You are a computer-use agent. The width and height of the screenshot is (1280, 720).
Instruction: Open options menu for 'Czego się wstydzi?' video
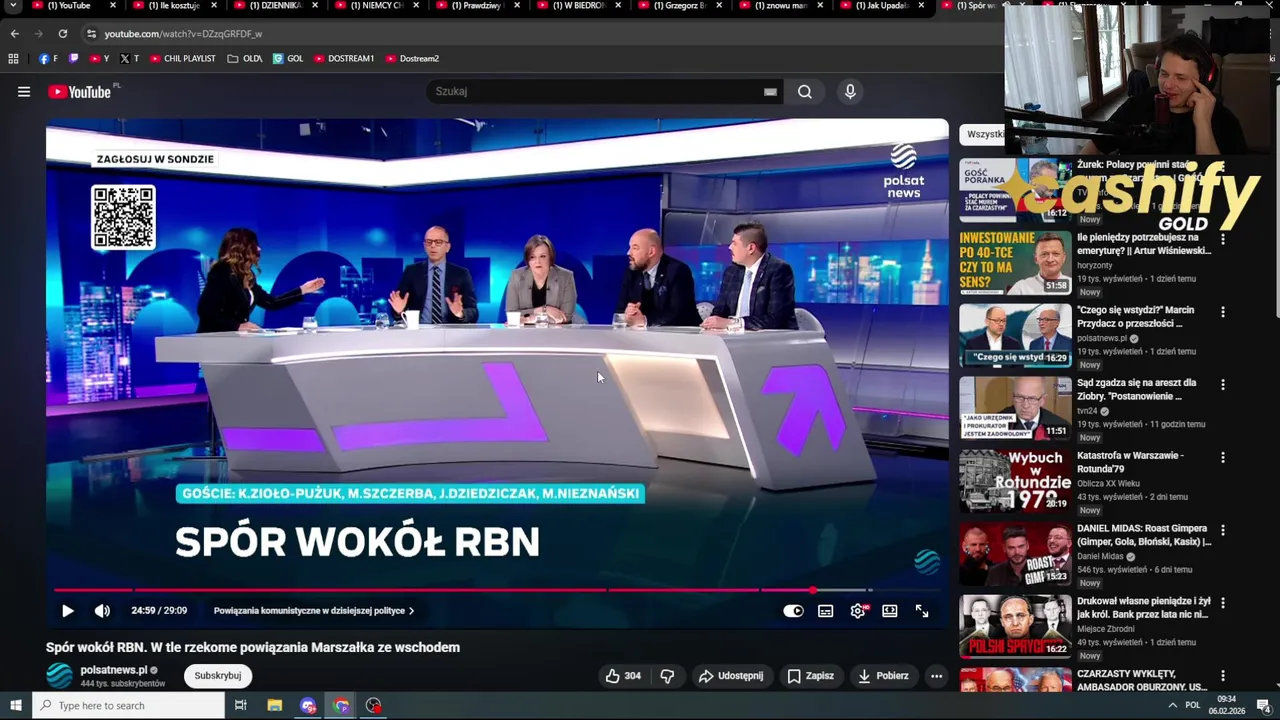[1222, 312]
